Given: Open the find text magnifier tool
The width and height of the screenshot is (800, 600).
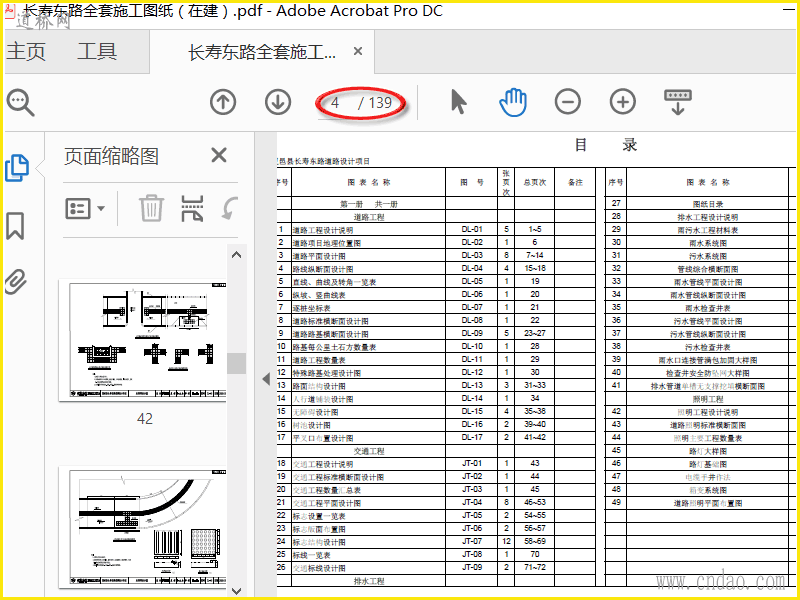Looking at the screenshot, I should coord(20,103).
